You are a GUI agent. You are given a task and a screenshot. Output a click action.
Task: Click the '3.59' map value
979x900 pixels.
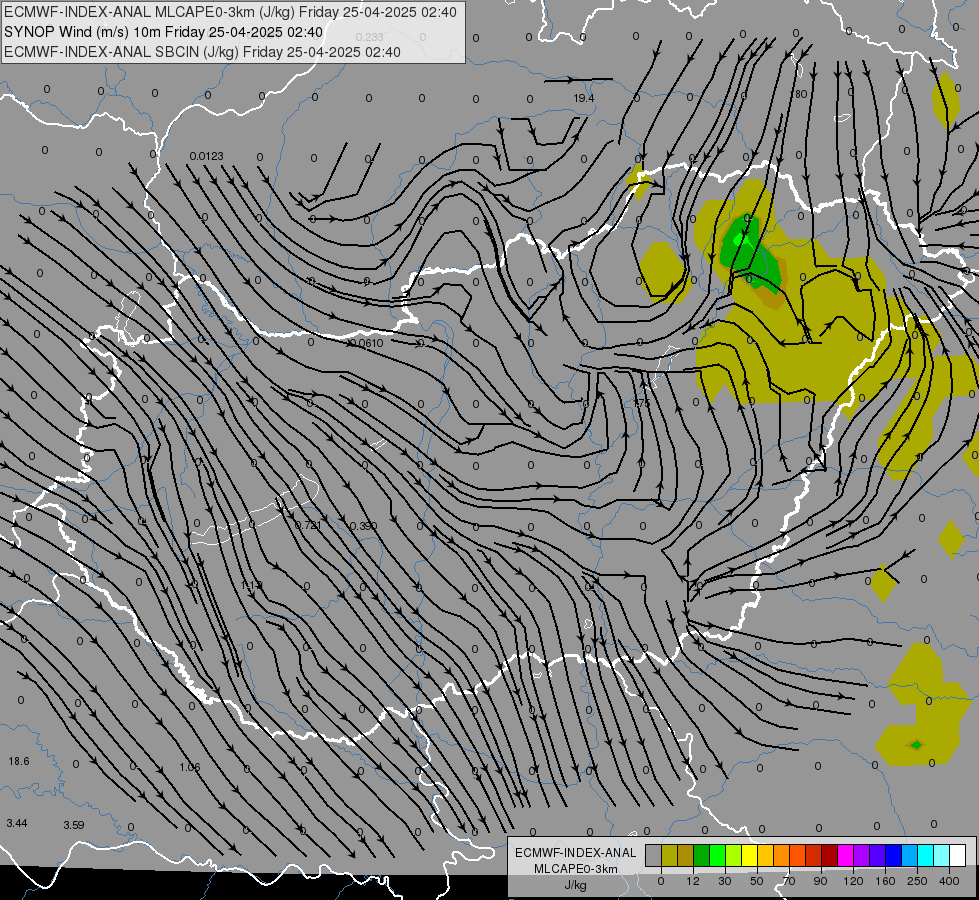[74, 826]
